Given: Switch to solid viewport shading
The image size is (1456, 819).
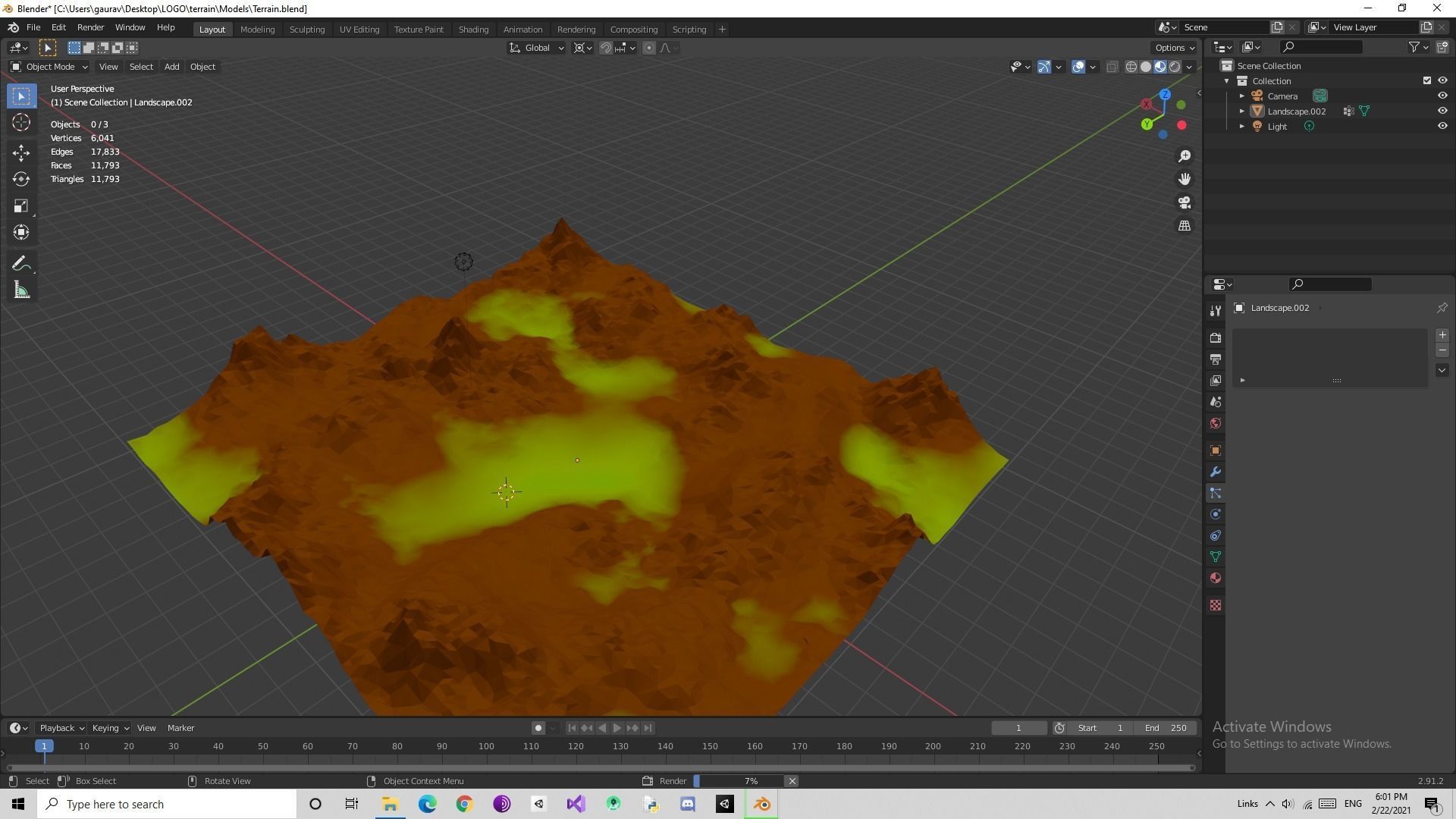Looking at the screenshot, I should tap(1145, 67).
